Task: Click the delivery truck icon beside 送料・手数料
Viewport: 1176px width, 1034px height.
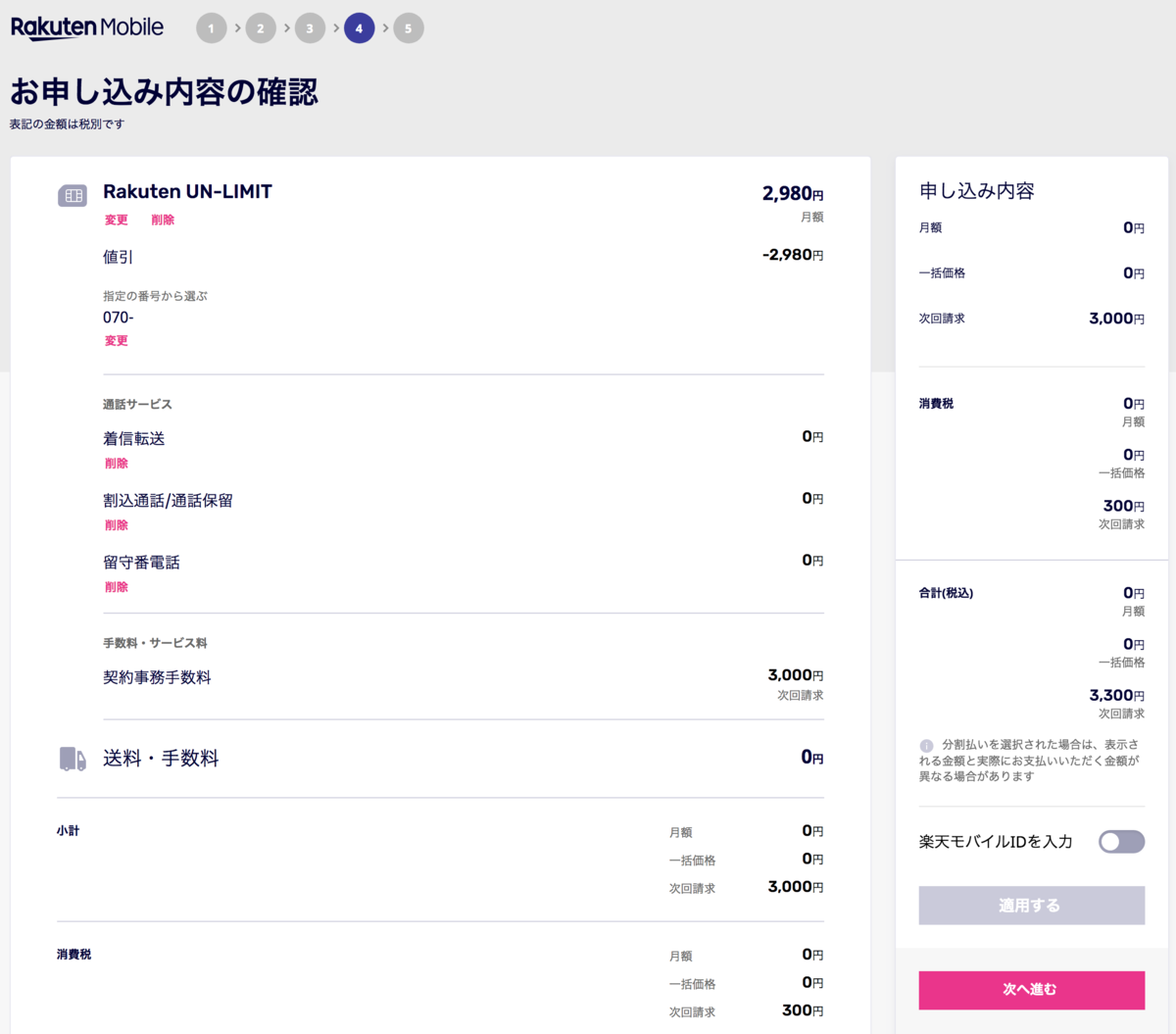Action: (73, 759)
